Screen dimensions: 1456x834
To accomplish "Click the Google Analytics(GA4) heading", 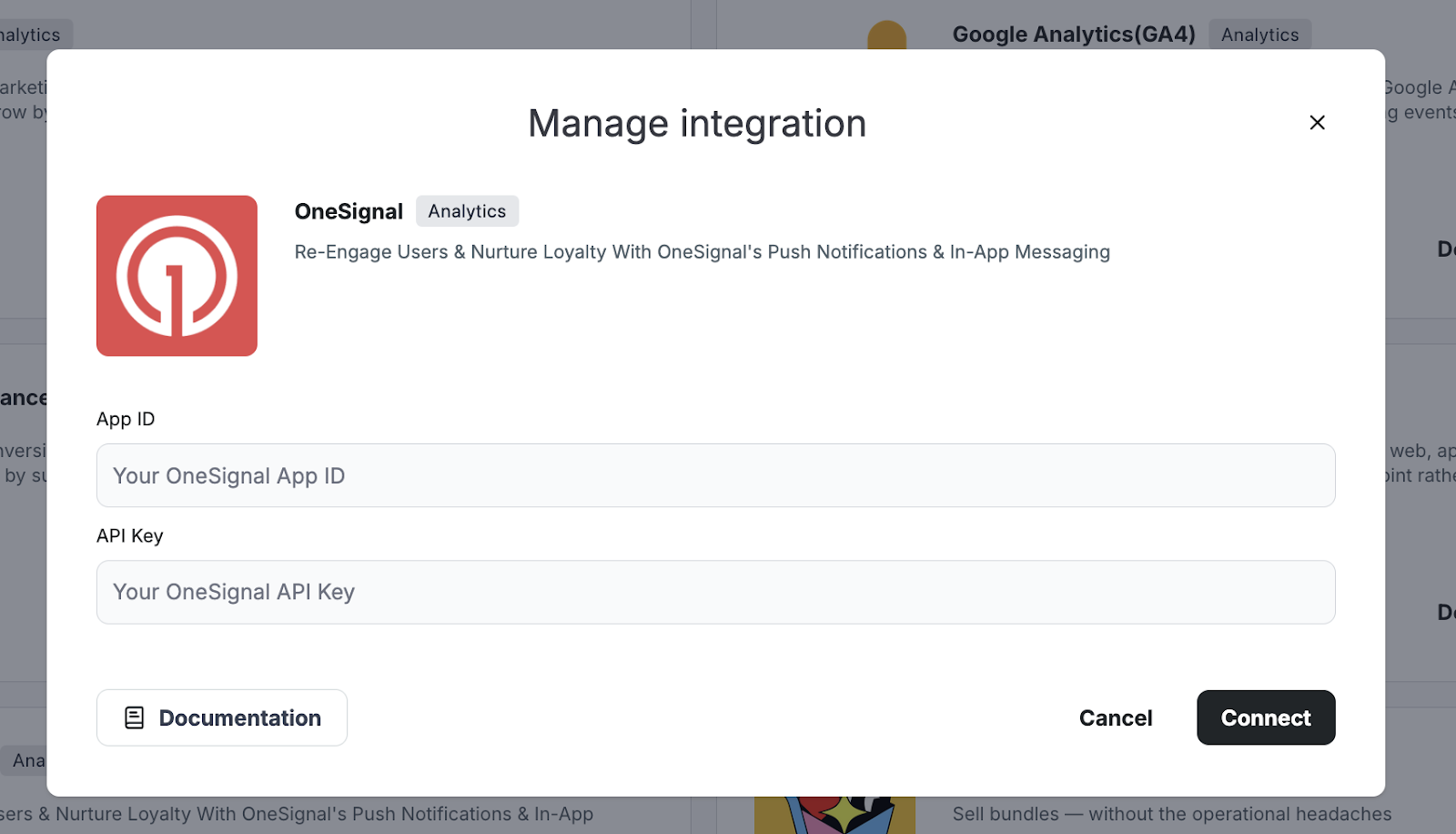I will point(1074,35).
